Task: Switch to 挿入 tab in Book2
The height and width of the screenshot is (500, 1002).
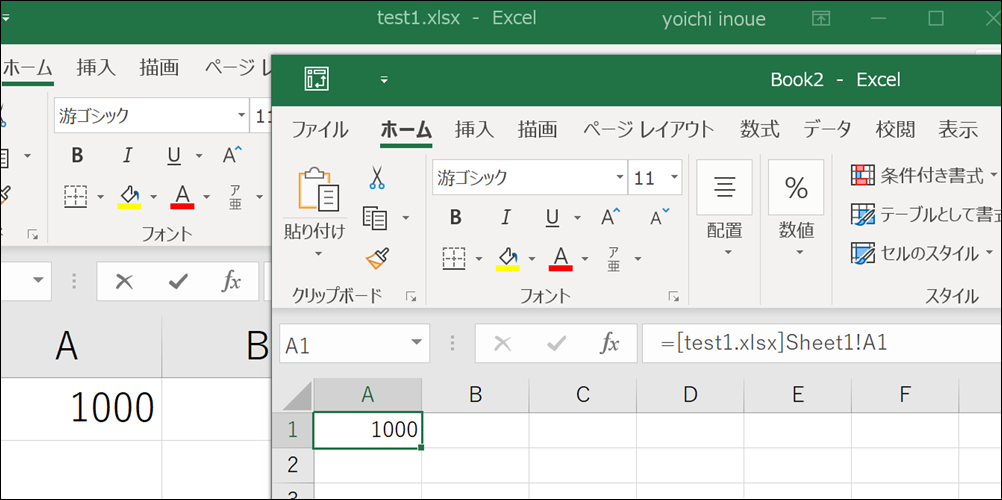Action: click(475, 130)
